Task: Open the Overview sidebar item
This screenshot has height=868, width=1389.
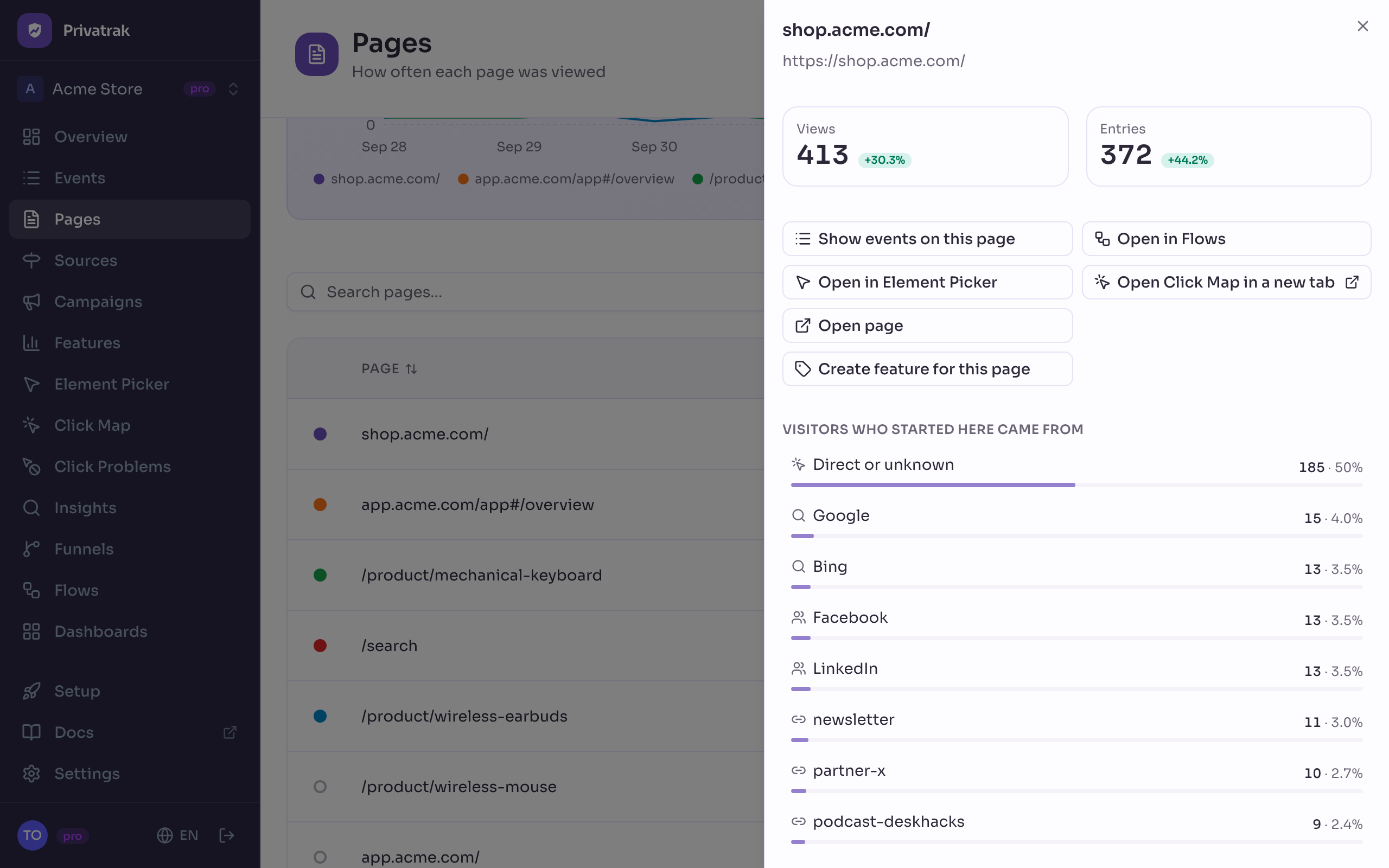Action: (x=130, y=137)
